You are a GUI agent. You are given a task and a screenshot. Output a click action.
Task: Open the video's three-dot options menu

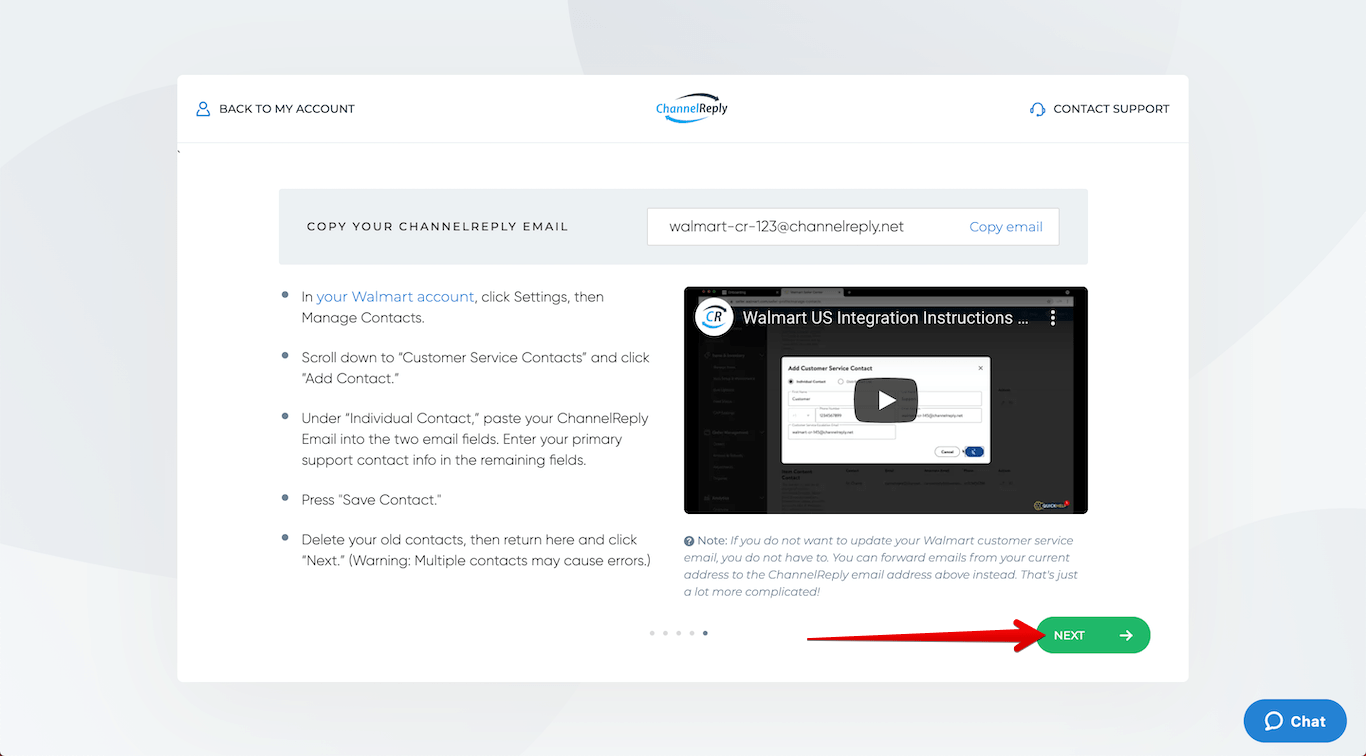pos(1053,317)
